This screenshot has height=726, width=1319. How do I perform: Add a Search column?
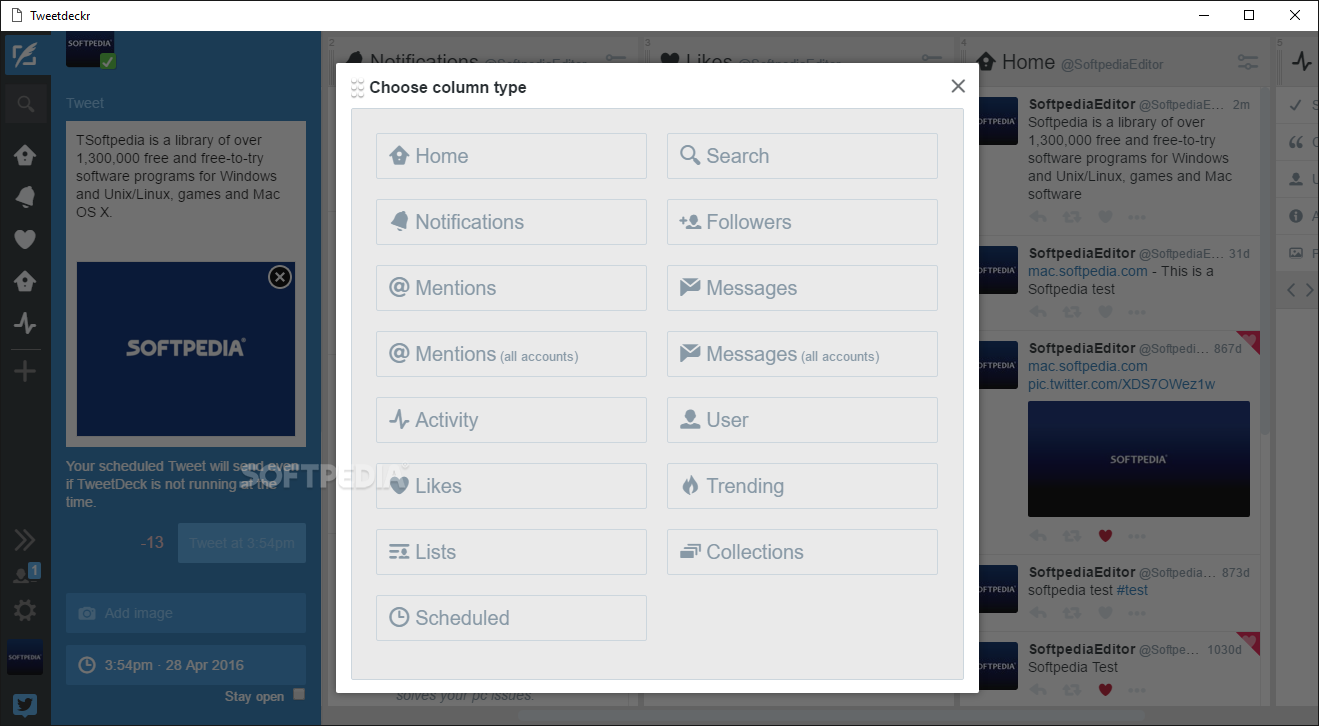802,156
